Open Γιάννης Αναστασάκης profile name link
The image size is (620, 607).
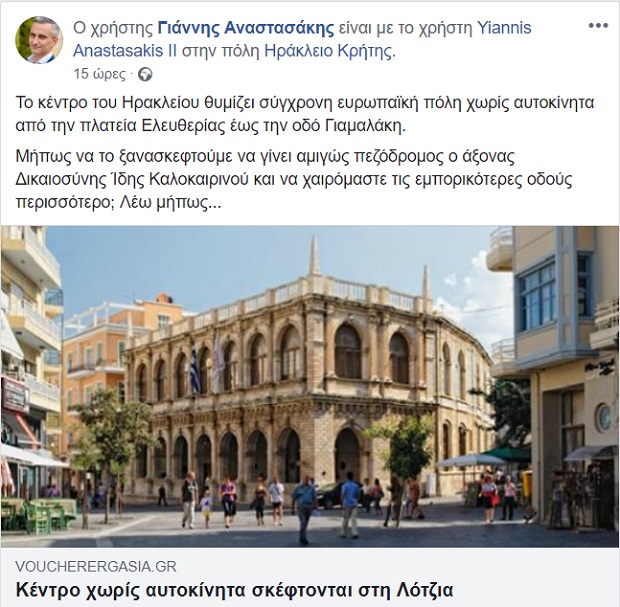pos(246,28)
